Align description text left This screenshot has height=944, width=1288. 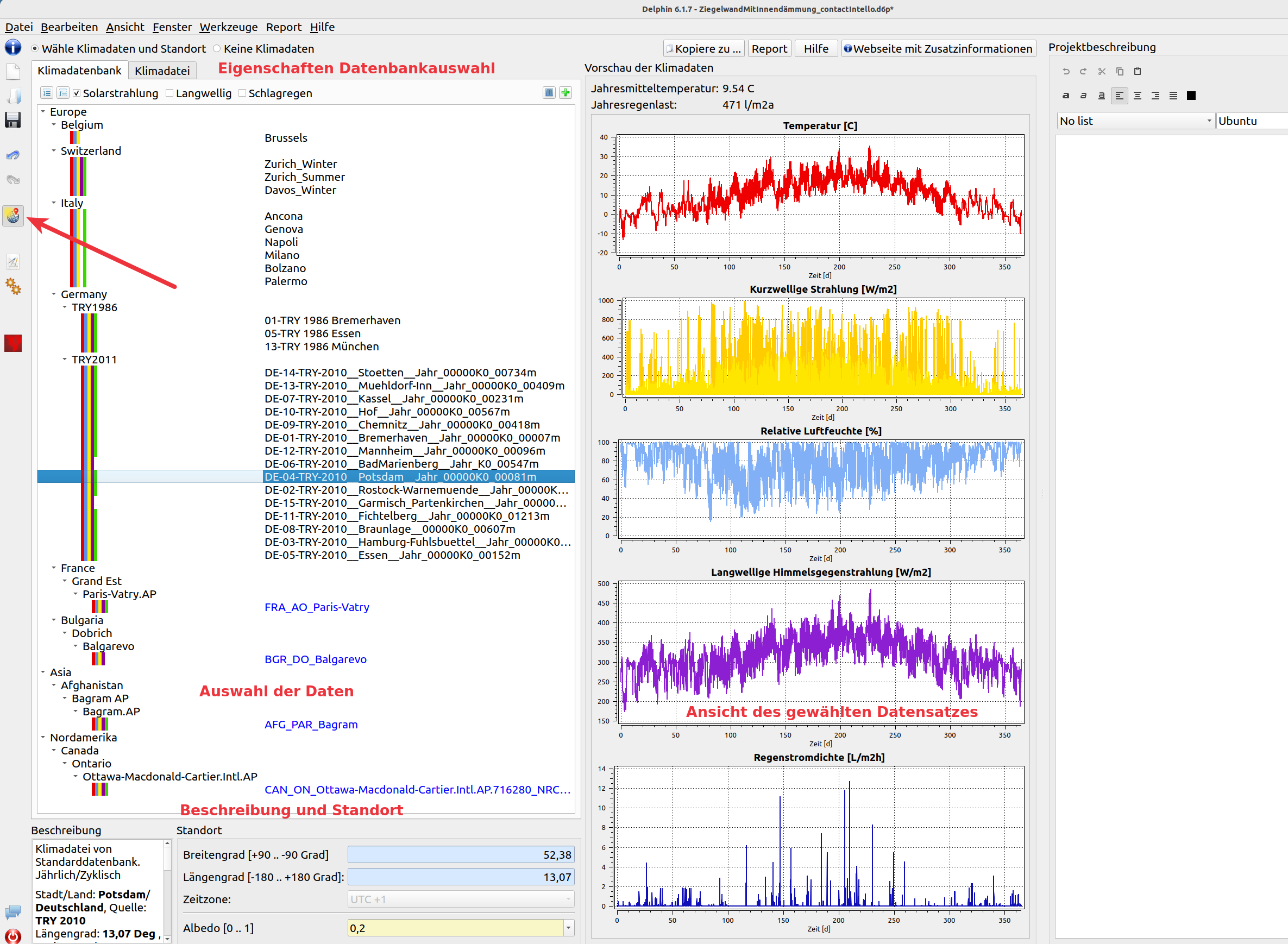(x=1120, y=96)
